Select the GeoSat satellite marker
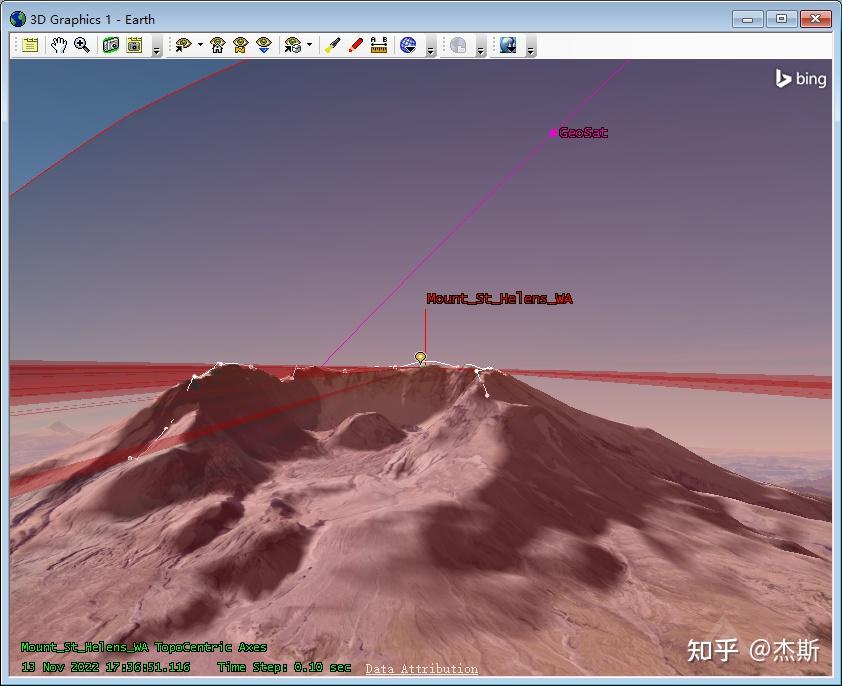The image size is (842, 686). click(553, 133)
